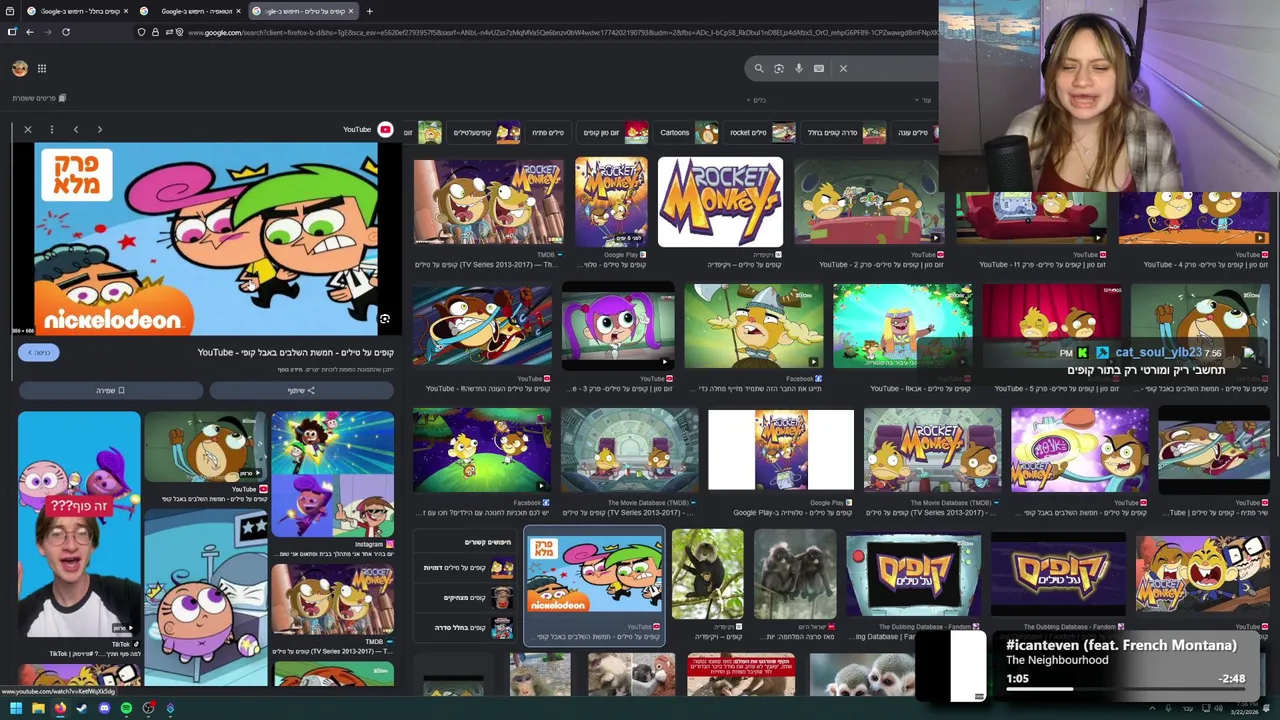Open saved items (פריטים ששמרת) link

39,98
